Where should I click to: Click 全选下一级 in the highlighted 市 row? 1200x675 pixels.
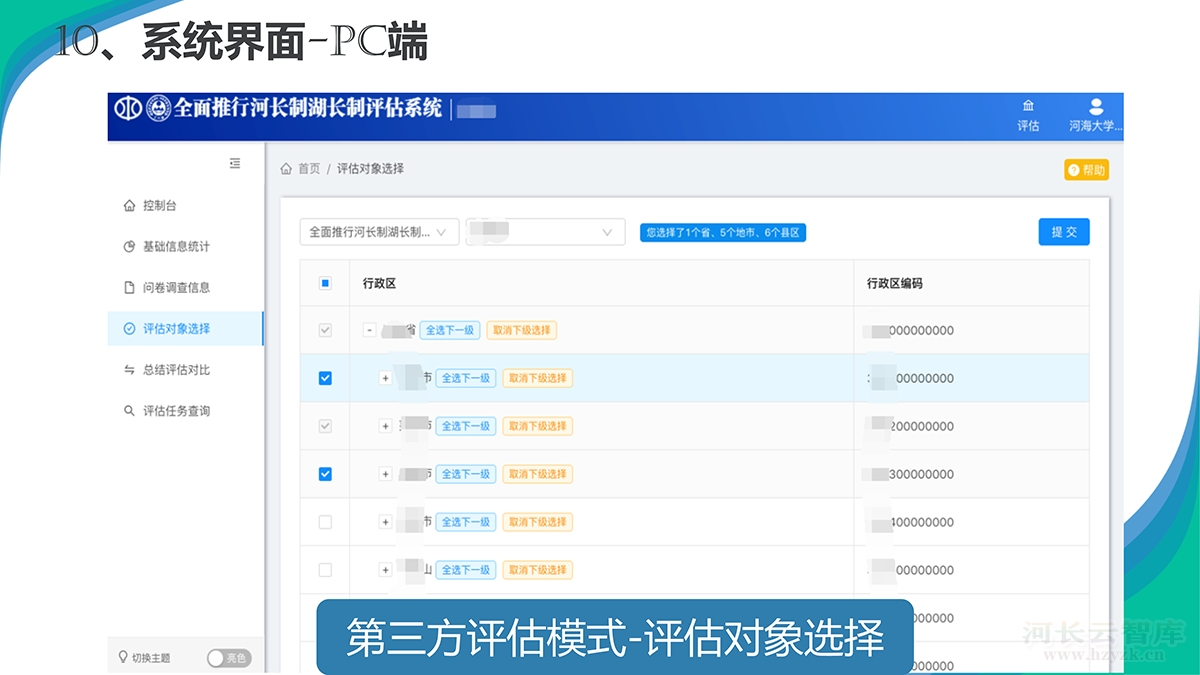click(466, 378)
